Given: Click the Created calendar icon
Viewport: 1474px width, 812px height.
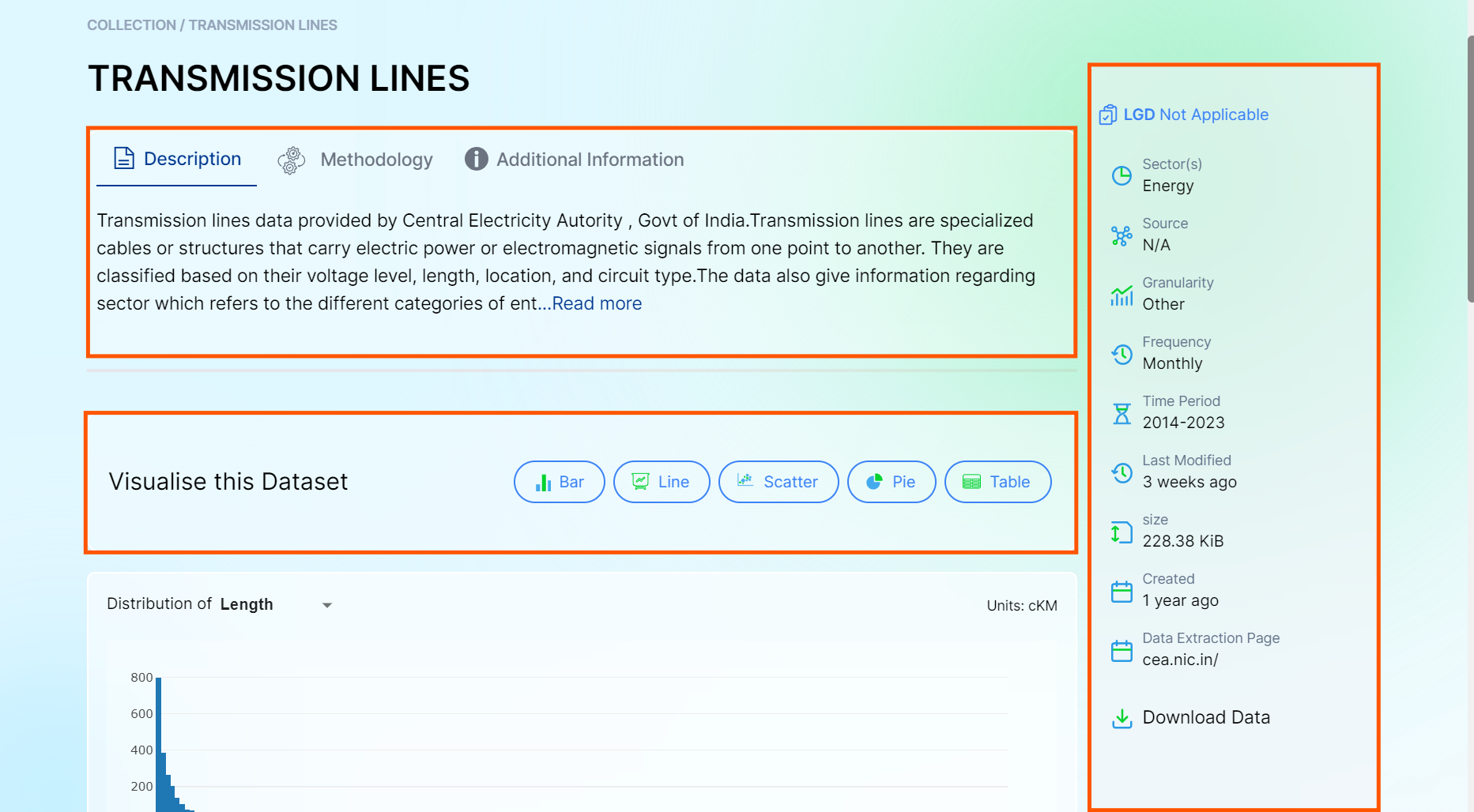Looking at the screenshot, I should click(1122, 592).
